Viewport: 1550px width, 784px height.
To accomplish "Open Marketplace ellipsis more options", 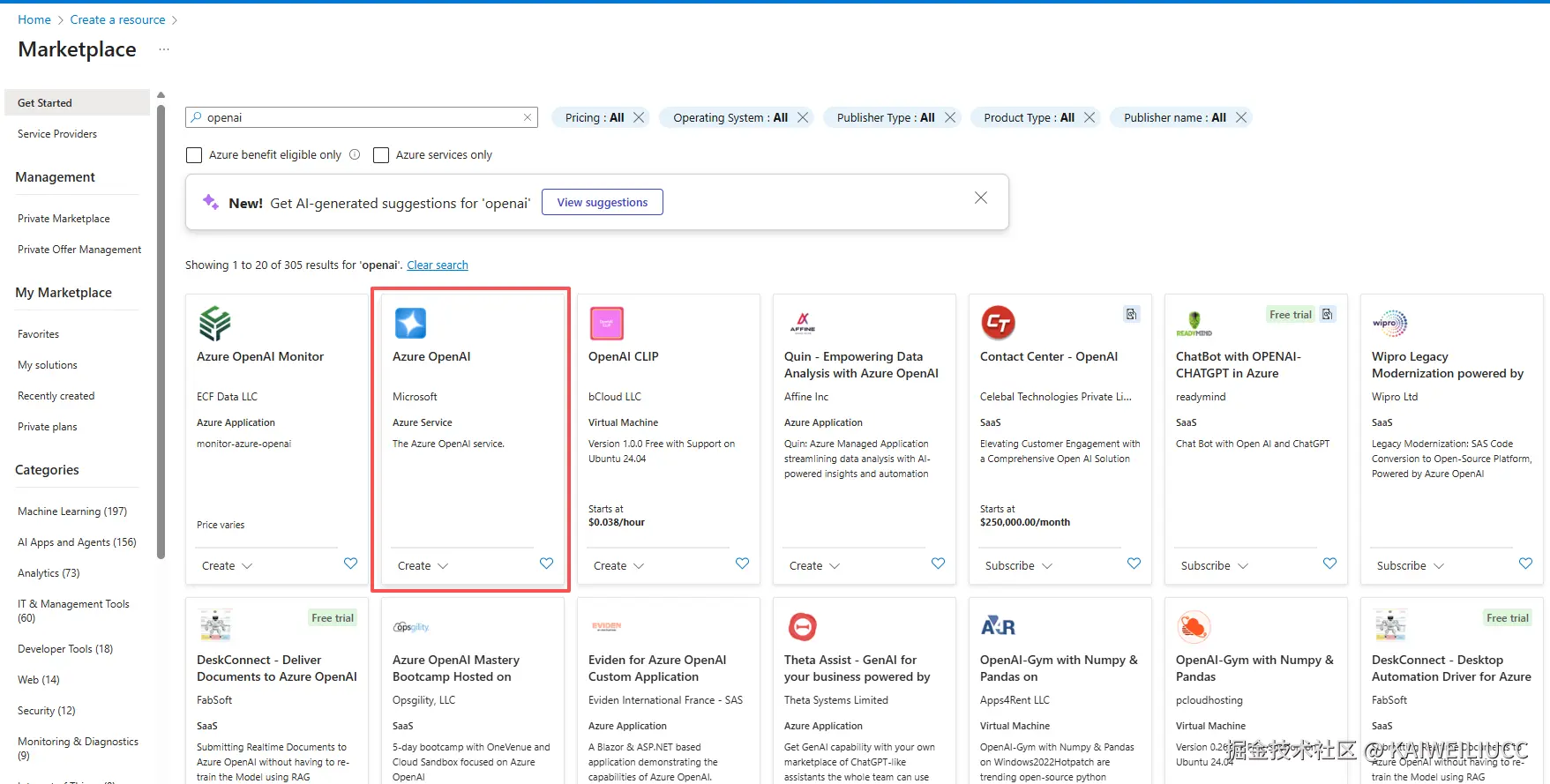I will tap(164, 49).
